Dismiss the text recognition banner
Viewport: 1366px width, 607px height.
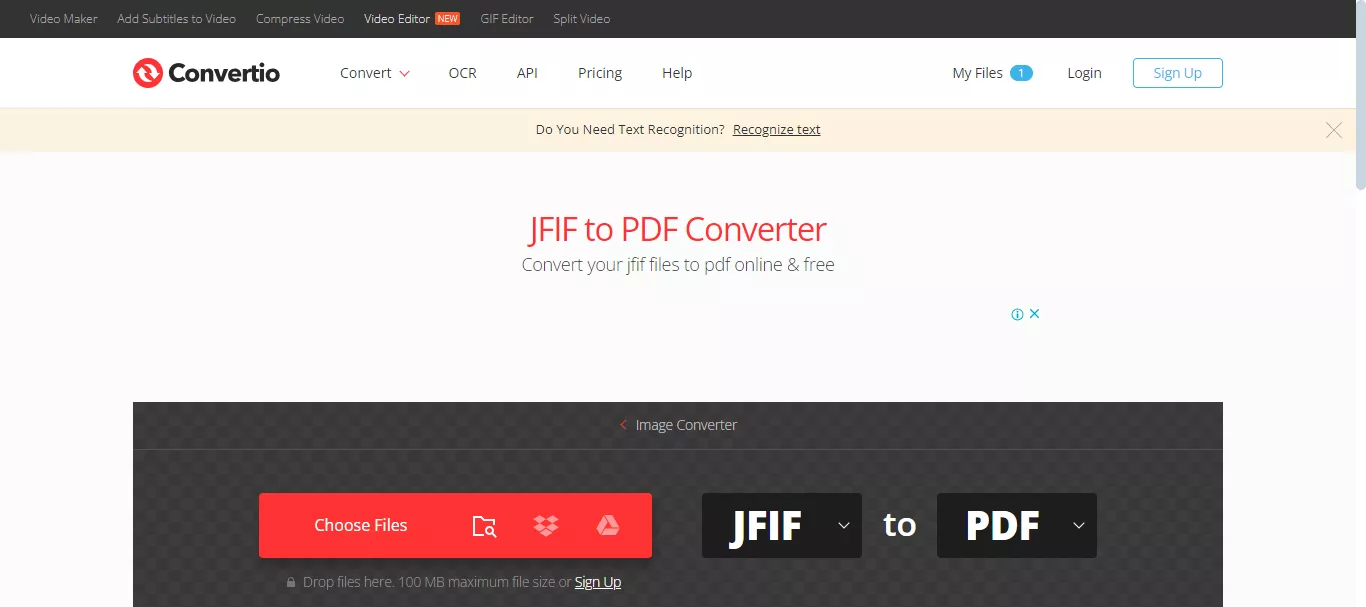[1334, 129]
